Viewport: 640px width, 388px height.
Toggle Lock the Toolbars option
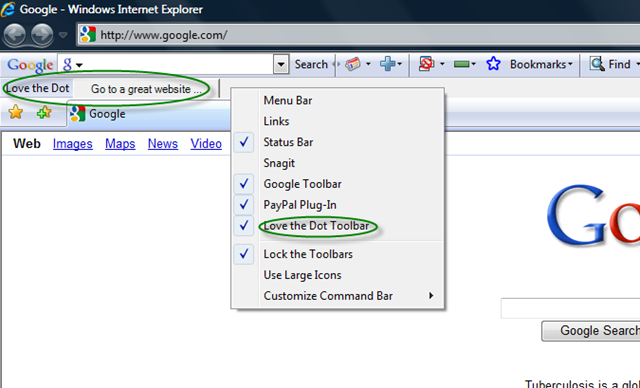pos(338,254)
